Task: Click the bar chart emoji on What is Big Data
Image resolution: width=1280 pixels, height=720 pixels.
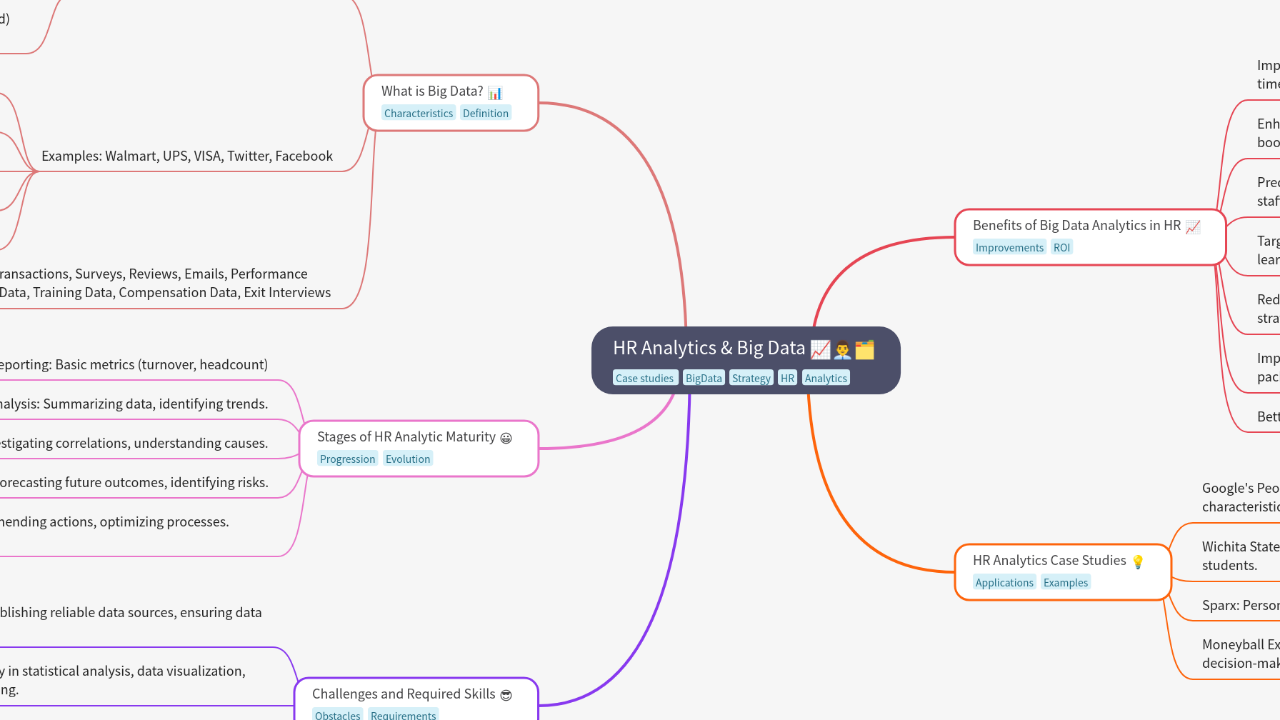Action: 495,92
